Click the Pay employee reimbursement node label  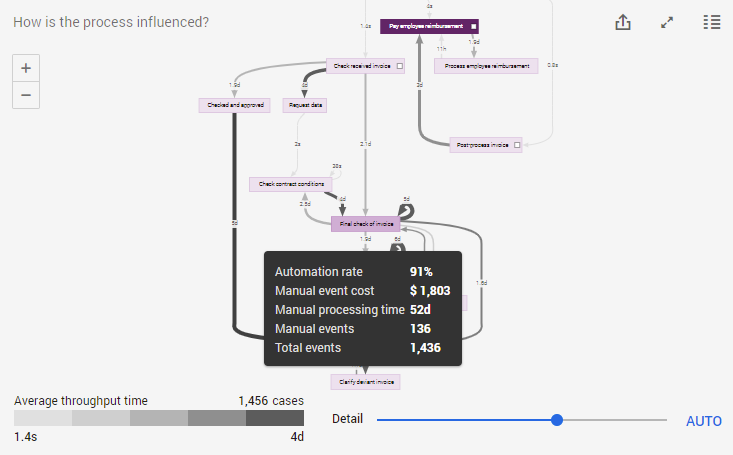[x=425, y=26]
